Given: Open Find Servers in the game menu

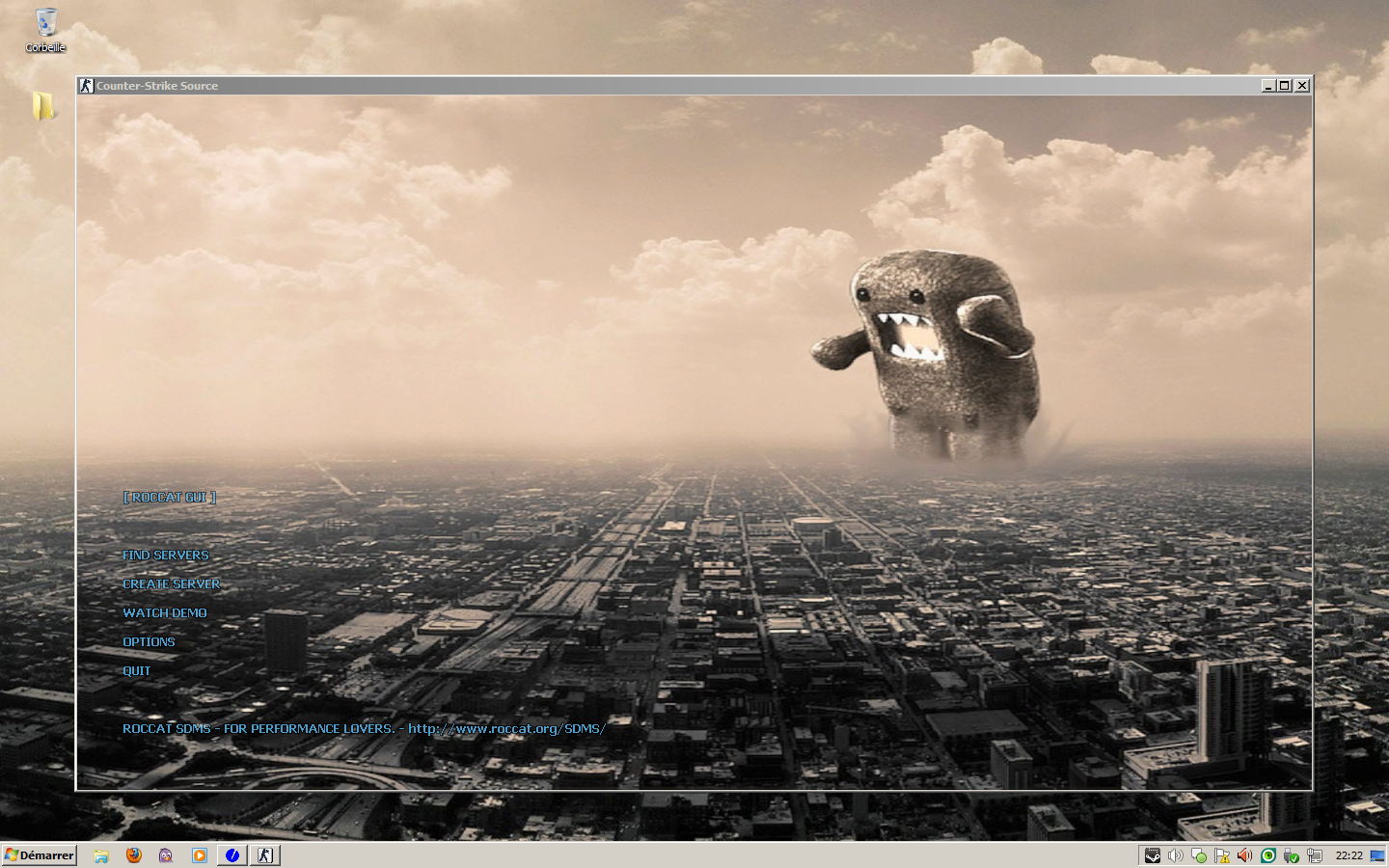Looking at the screenshot, I should pyautogui.click(x=165, y=555).
